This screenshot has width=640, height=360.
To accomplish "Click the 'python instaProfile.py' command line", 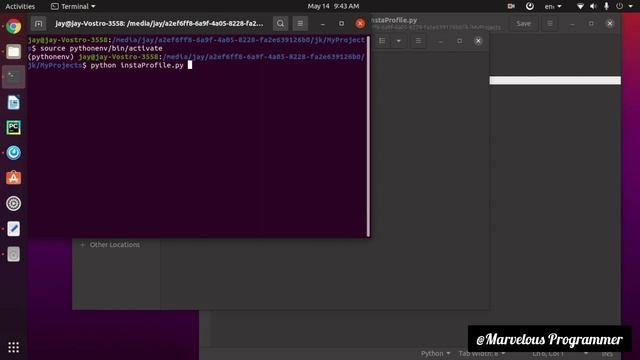I will (x=137, y=65).
